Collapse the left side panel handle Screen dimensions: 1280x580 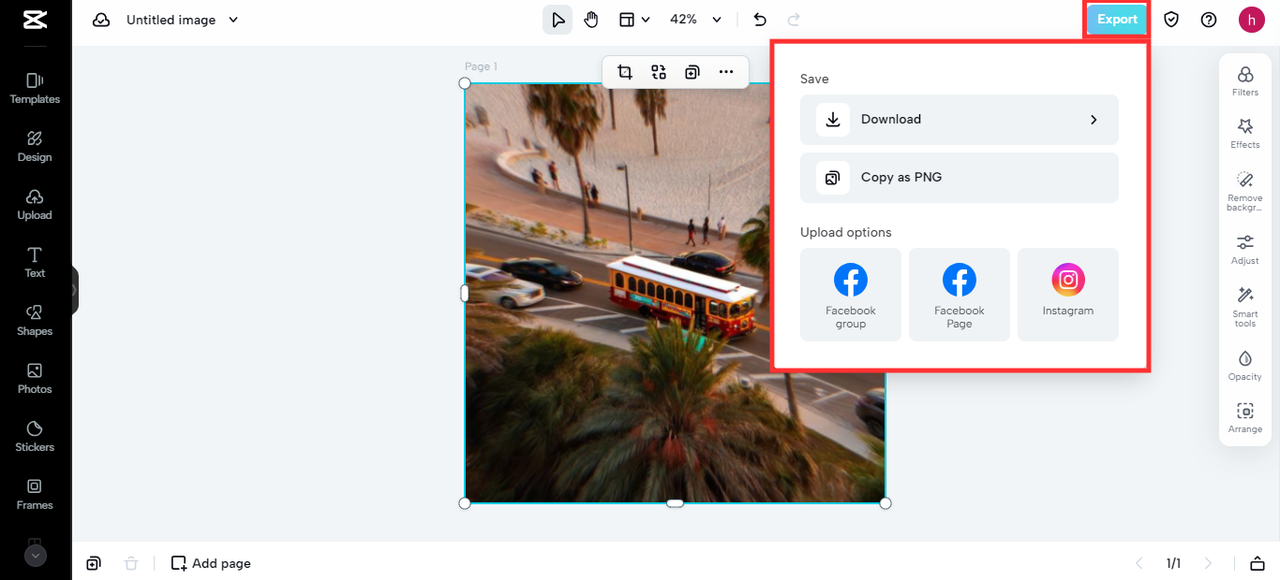click(x=74, y=291)
